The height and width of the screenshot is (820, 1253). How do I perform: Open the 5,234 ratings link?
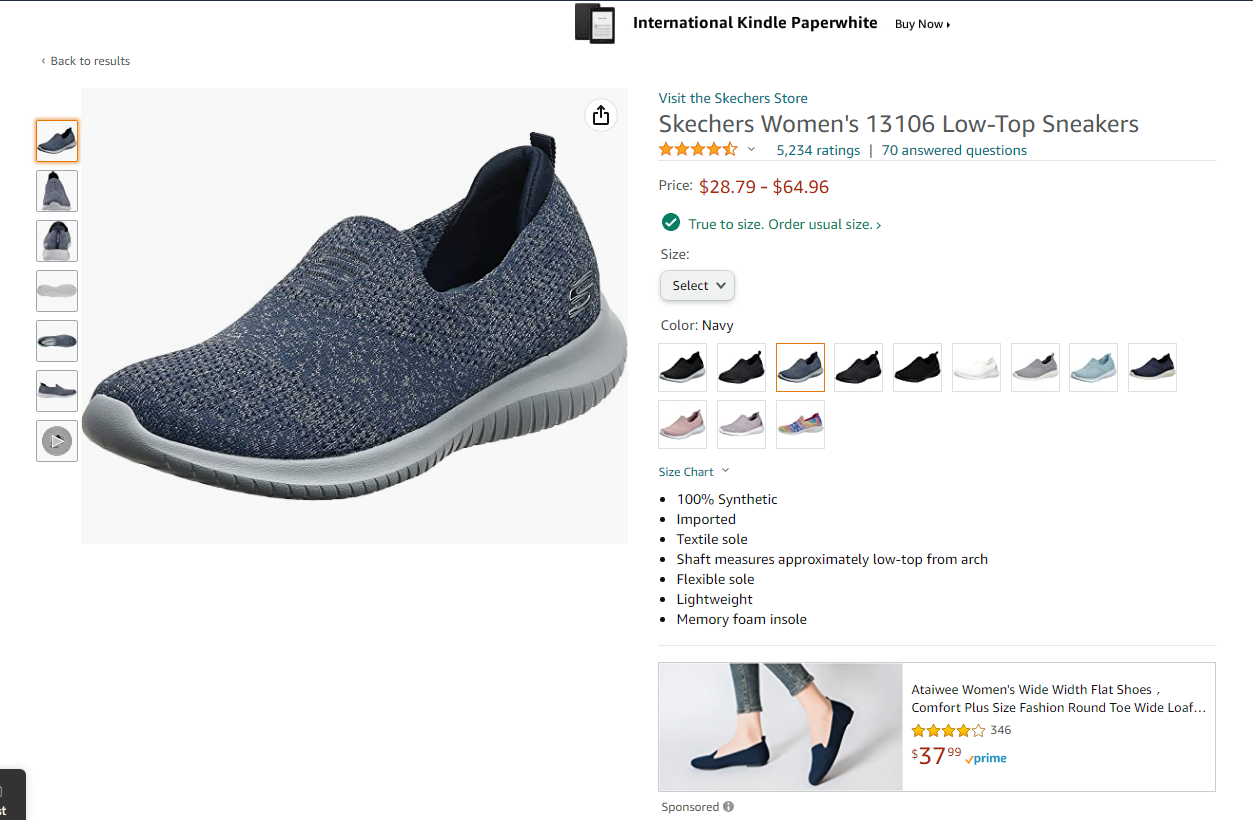(x=818, y=150)
